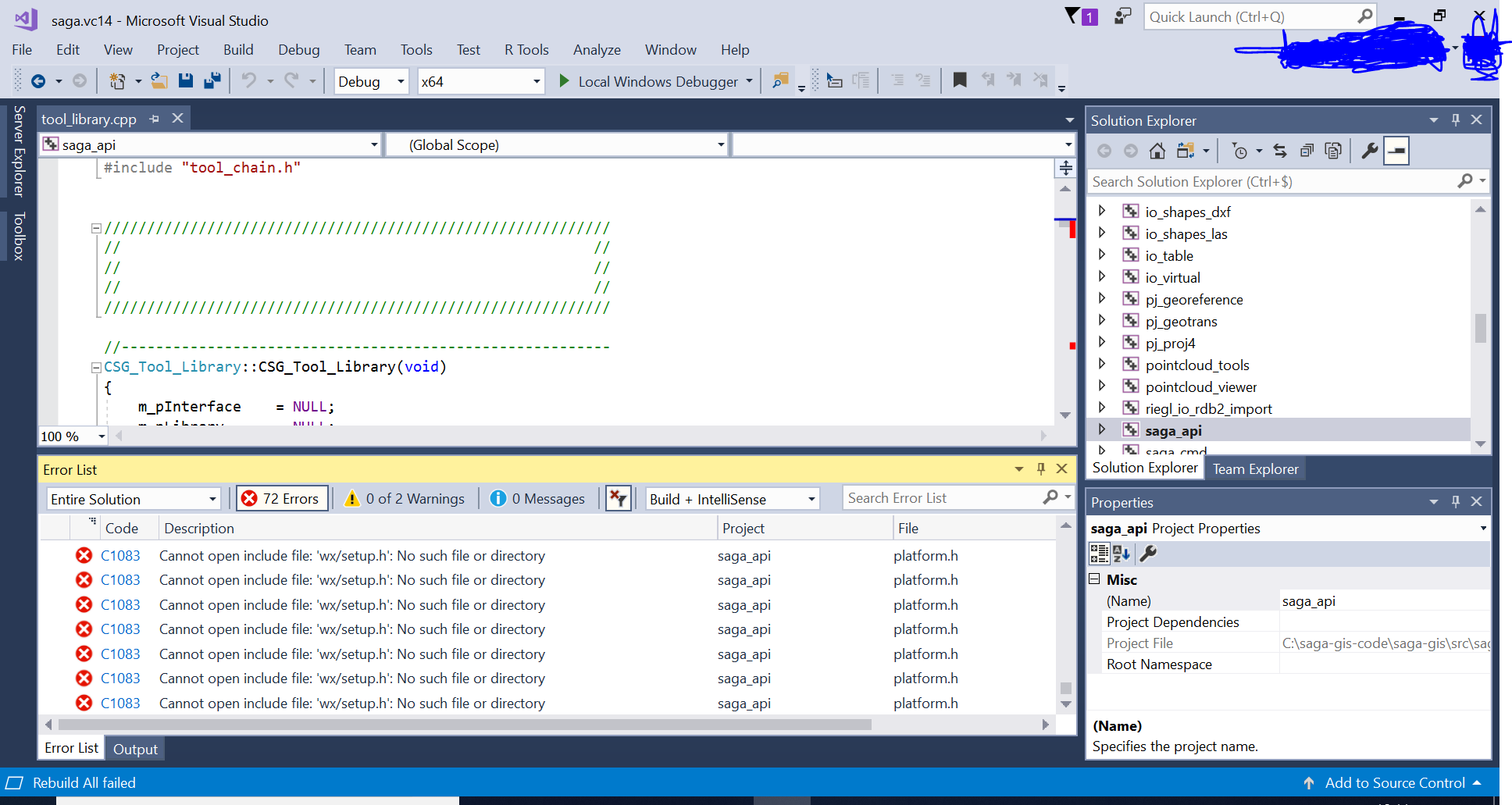Click the Navigate Backward toolbar arrow
1512x805 pixels.
pyautogui.click(x=38, y=81)
